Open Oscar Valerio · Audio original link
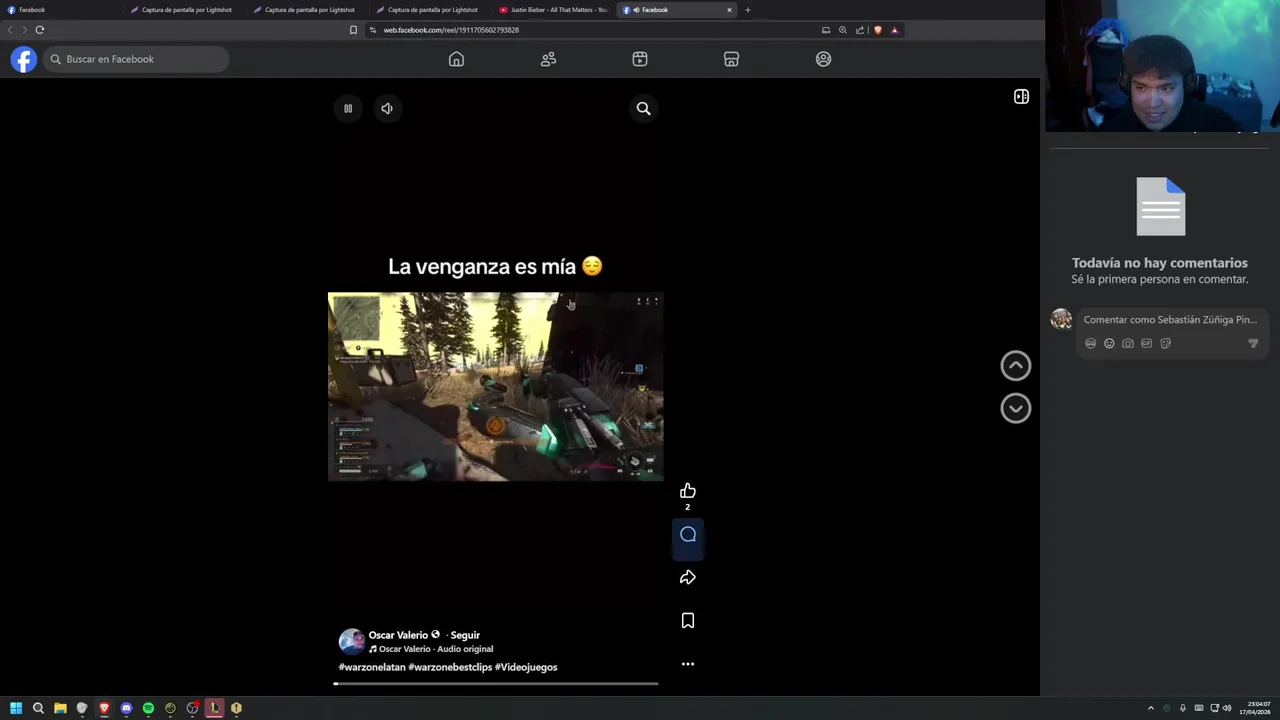Image resolution: width=1280 pixels, height=720 pixels. tap(431, 649)
